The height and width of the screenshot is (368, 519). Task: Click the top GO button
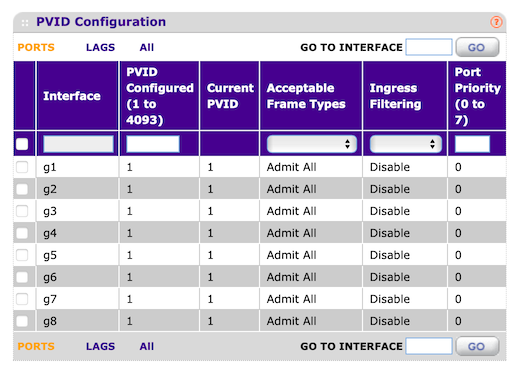477,47
